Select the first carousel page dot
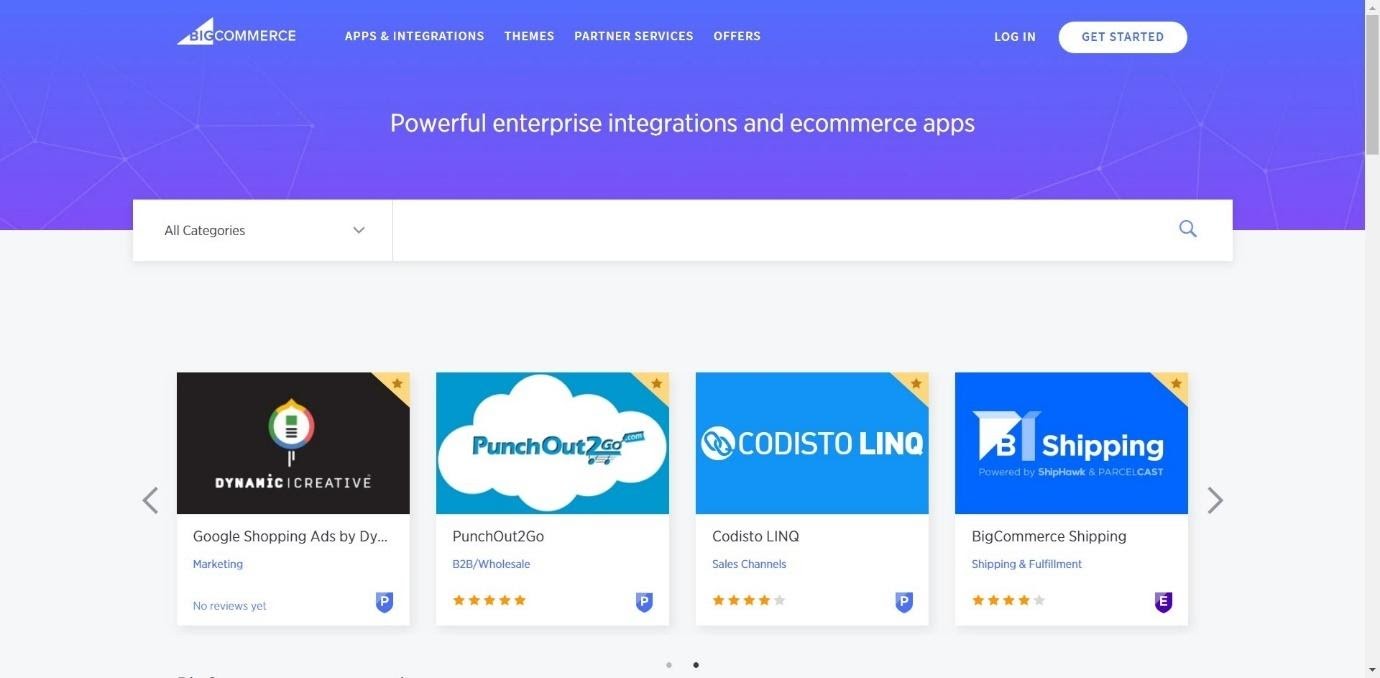1380x678 pixels. (x=669, y=665)
